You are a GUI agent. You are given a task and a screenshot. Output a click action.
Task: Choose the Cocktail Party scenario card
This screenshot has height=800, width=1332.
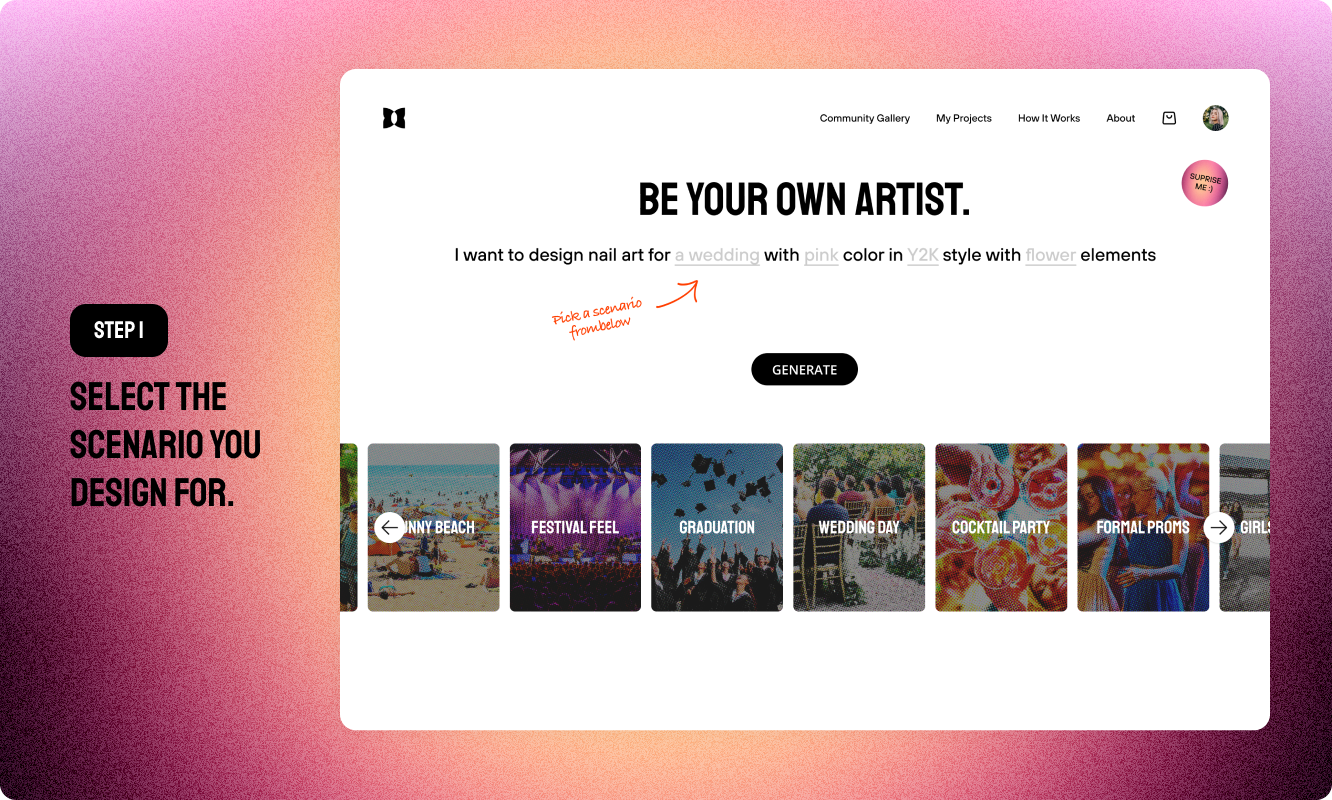[1001, 527]
